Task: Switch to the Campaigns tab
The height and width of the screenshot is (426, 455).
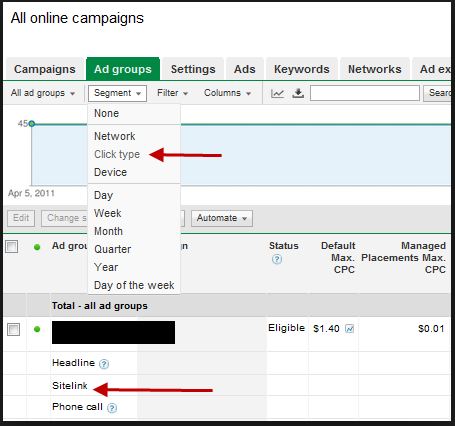Action: pos(45,69)
